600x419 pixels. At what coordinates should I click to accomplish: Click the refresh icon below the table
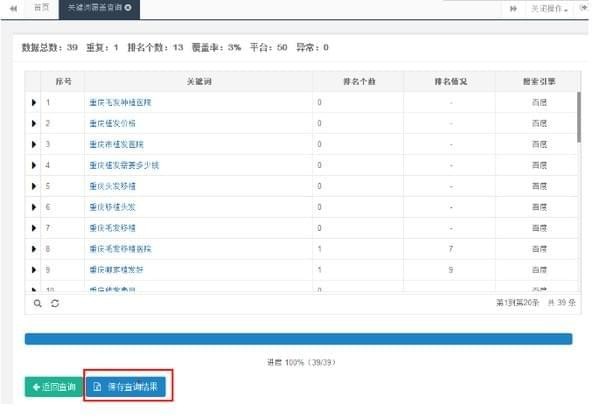click(x=55, y=302)
